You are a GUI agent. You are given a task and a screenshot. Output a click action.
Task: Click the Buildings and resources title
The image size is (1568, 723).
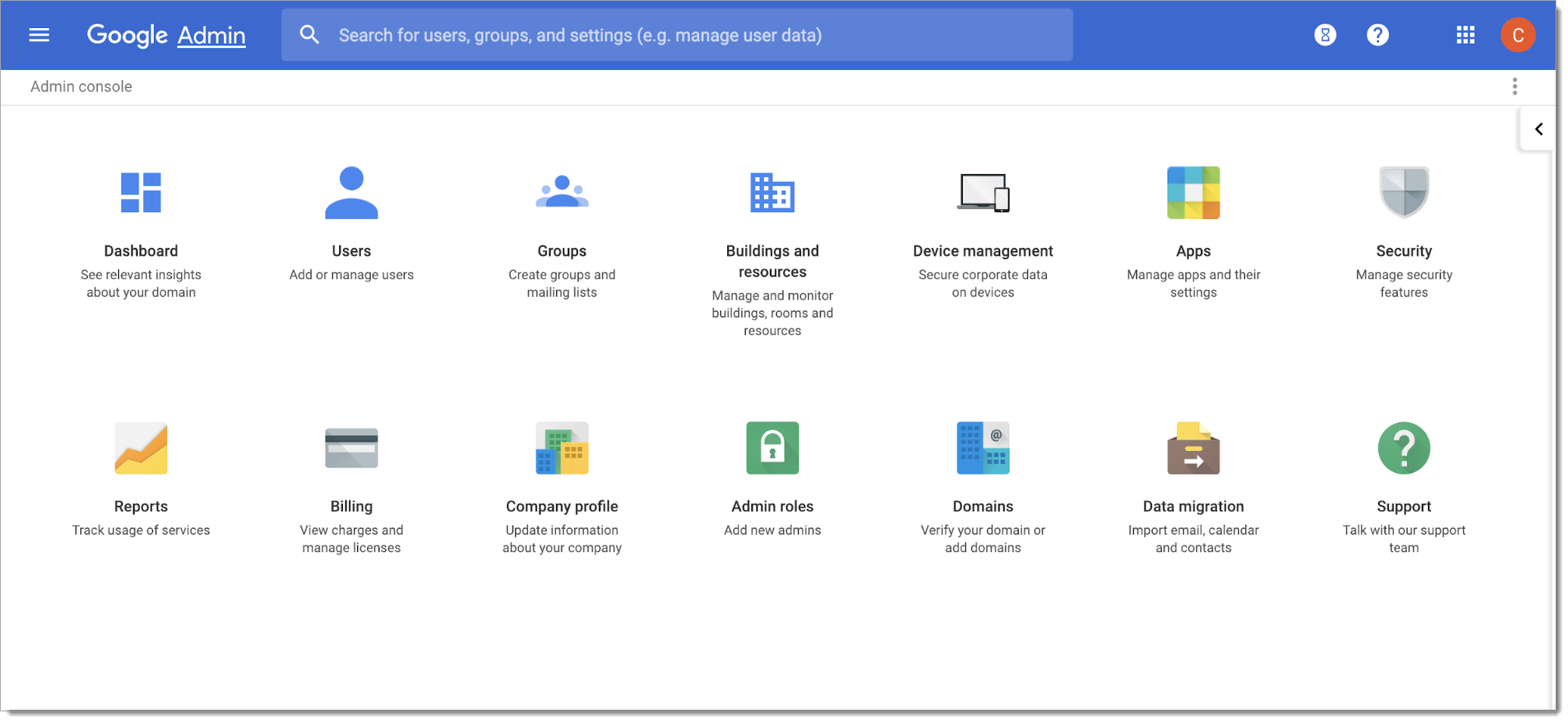772,261
